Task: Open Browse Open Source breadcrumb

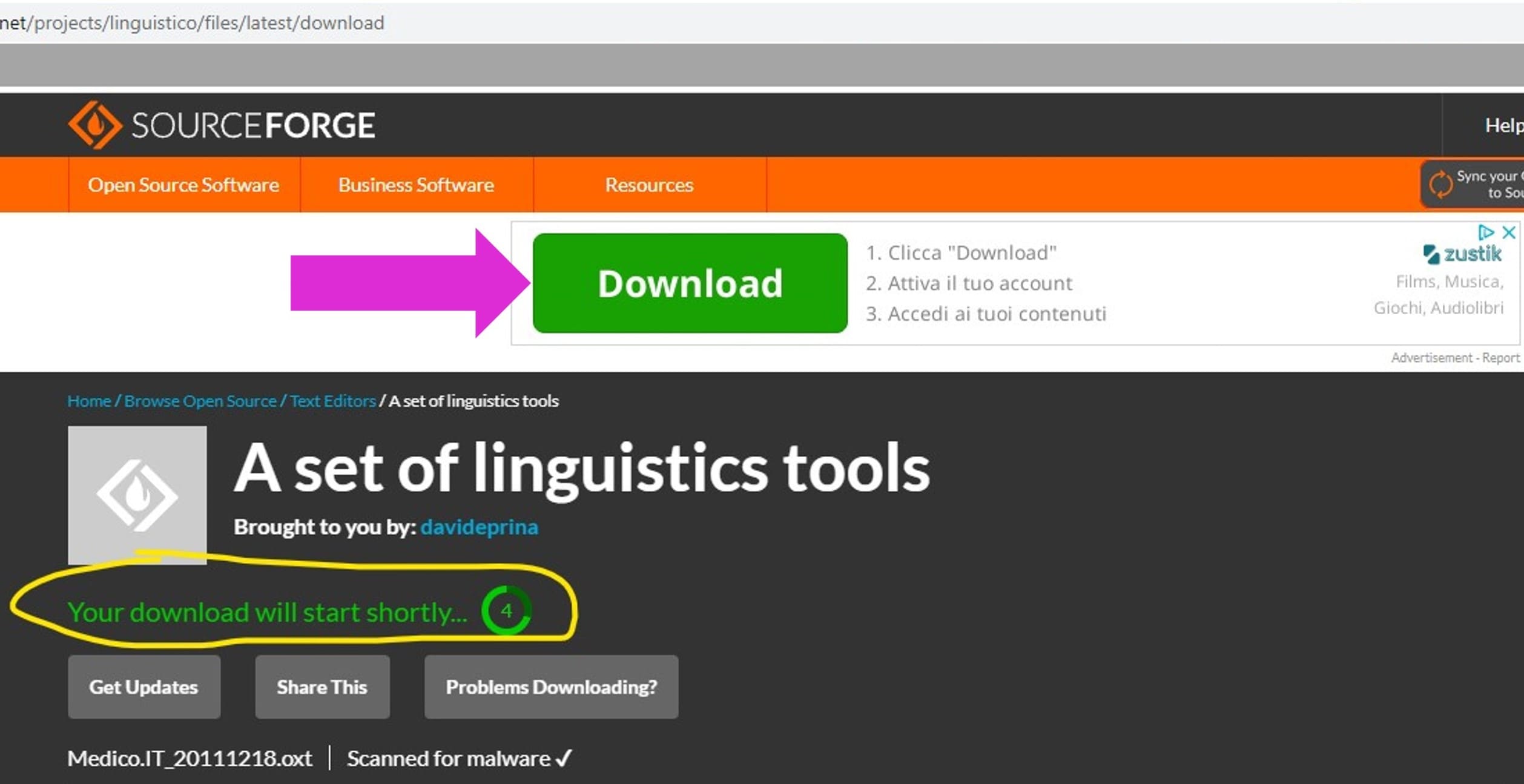Action: [200, 401]
